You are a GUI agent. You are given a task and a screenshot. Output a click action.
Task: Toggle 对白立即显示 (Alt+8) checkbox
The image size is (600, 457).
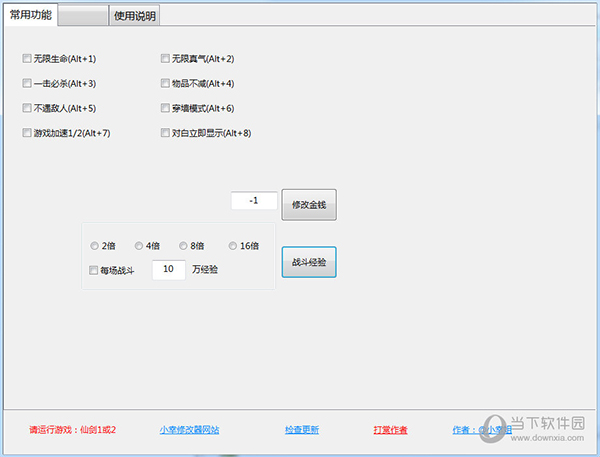(165, 132)
